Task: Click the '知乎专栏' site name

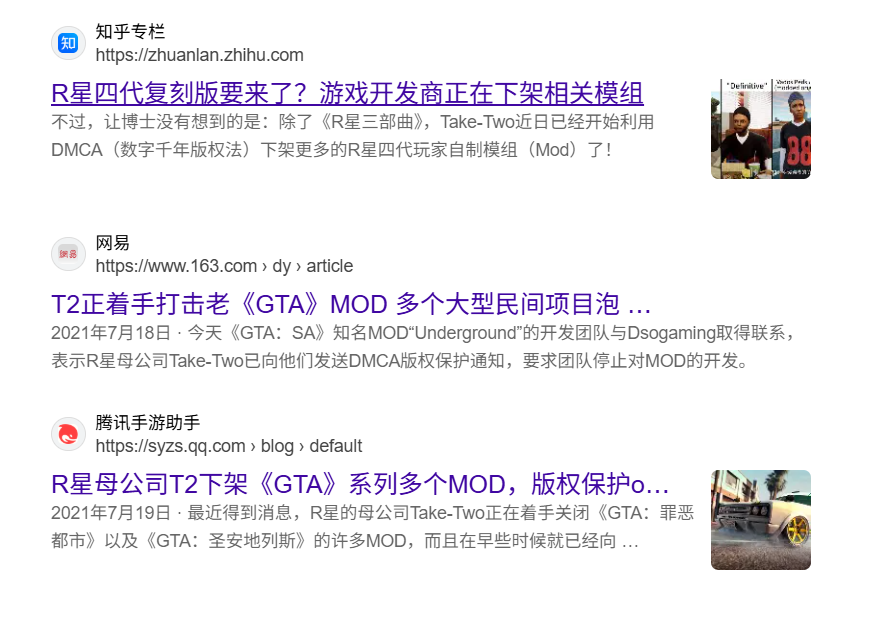Action: [x=130, y=32]
